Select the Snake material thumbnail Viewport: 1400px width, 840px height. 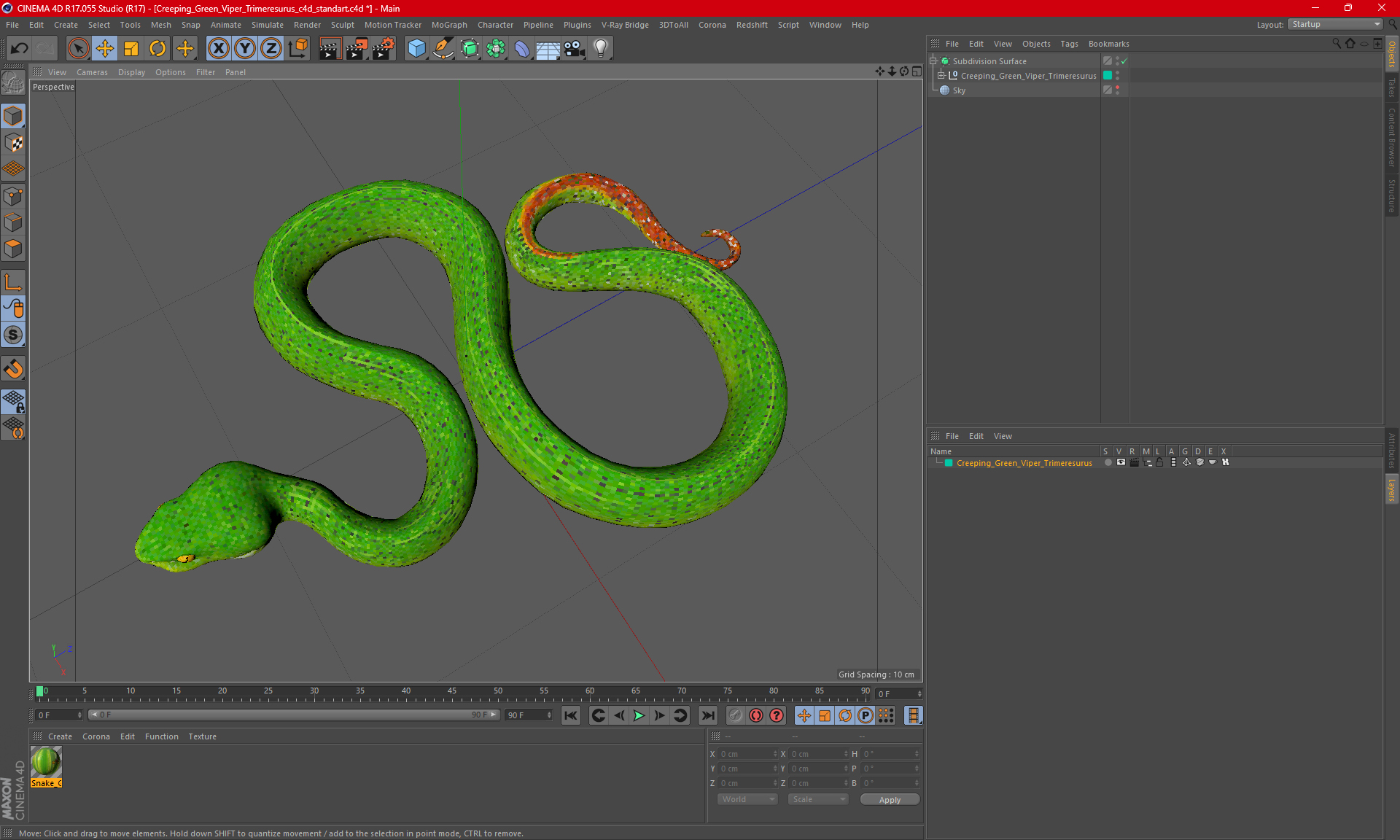[x=46, y=762]
